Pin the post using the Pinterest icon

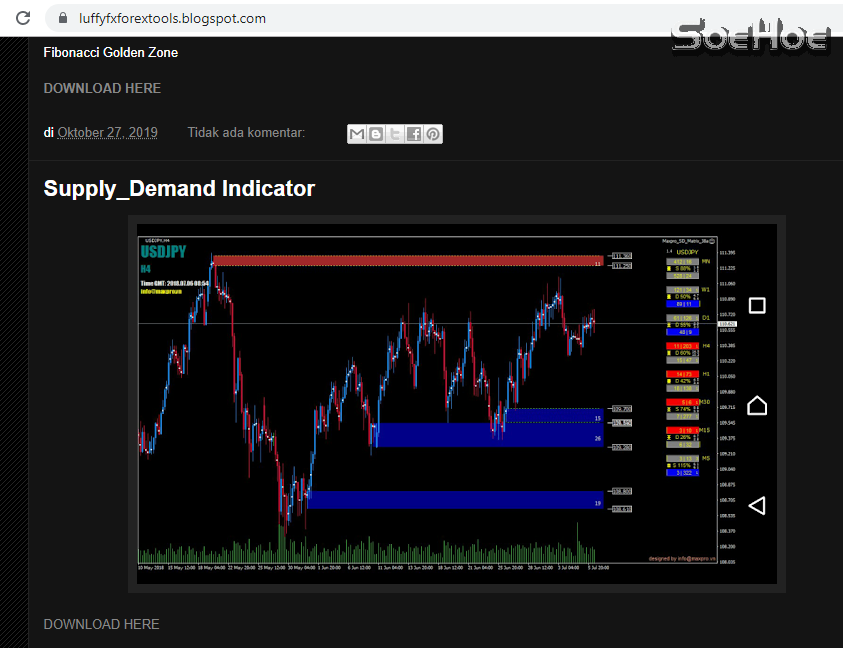[433, 133]
